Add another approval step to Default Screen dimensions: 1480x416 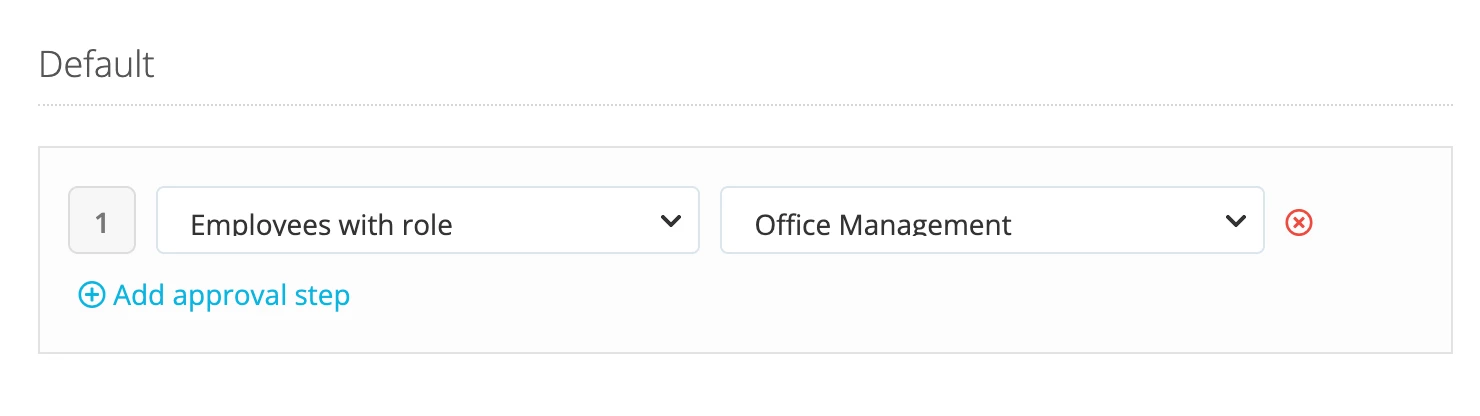[x=214, y=295]
